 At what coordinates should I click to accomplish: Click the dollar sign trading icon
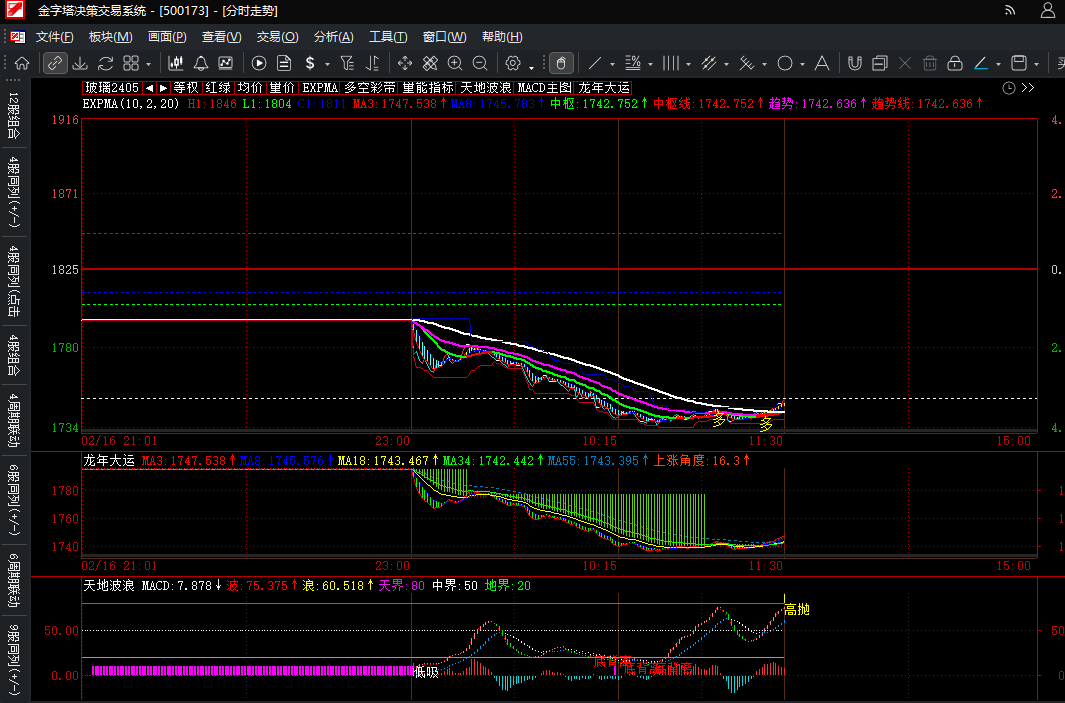point(310,63)
